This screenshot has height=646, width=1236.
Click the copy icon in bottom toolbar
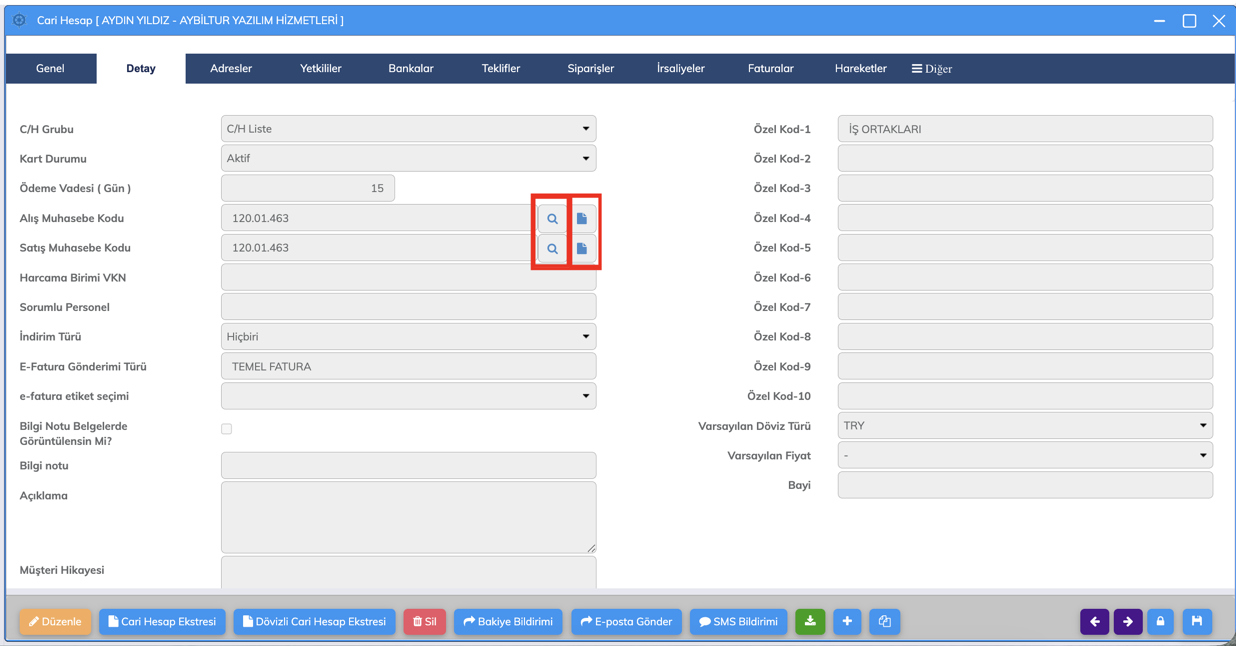click(884, 622)
